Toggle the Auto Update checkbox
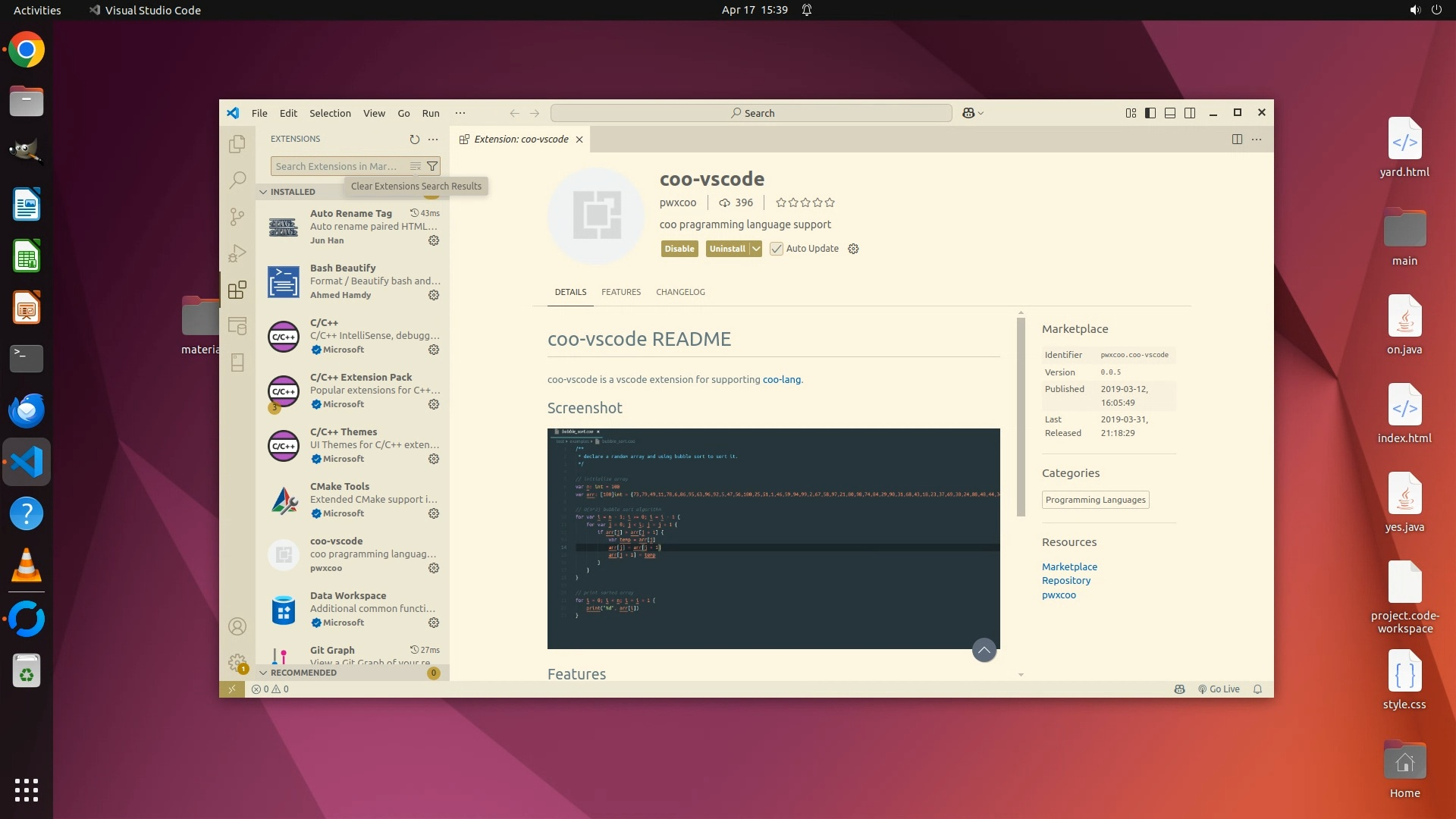Screen dimensions: 1456x819 [777, 249]
